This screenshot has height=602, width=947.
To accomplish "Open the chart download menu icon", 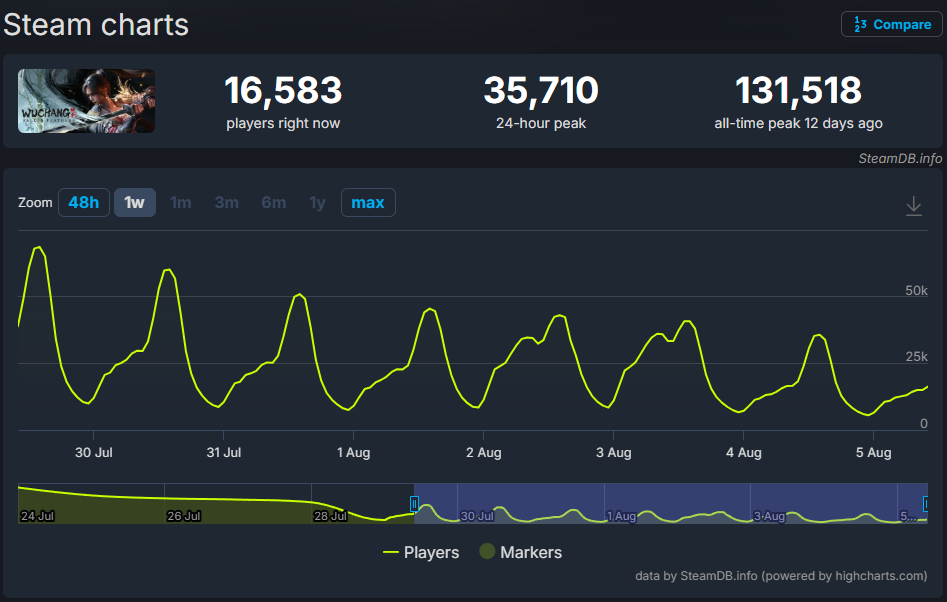I will pyautogui.click(x=913, y=205).
